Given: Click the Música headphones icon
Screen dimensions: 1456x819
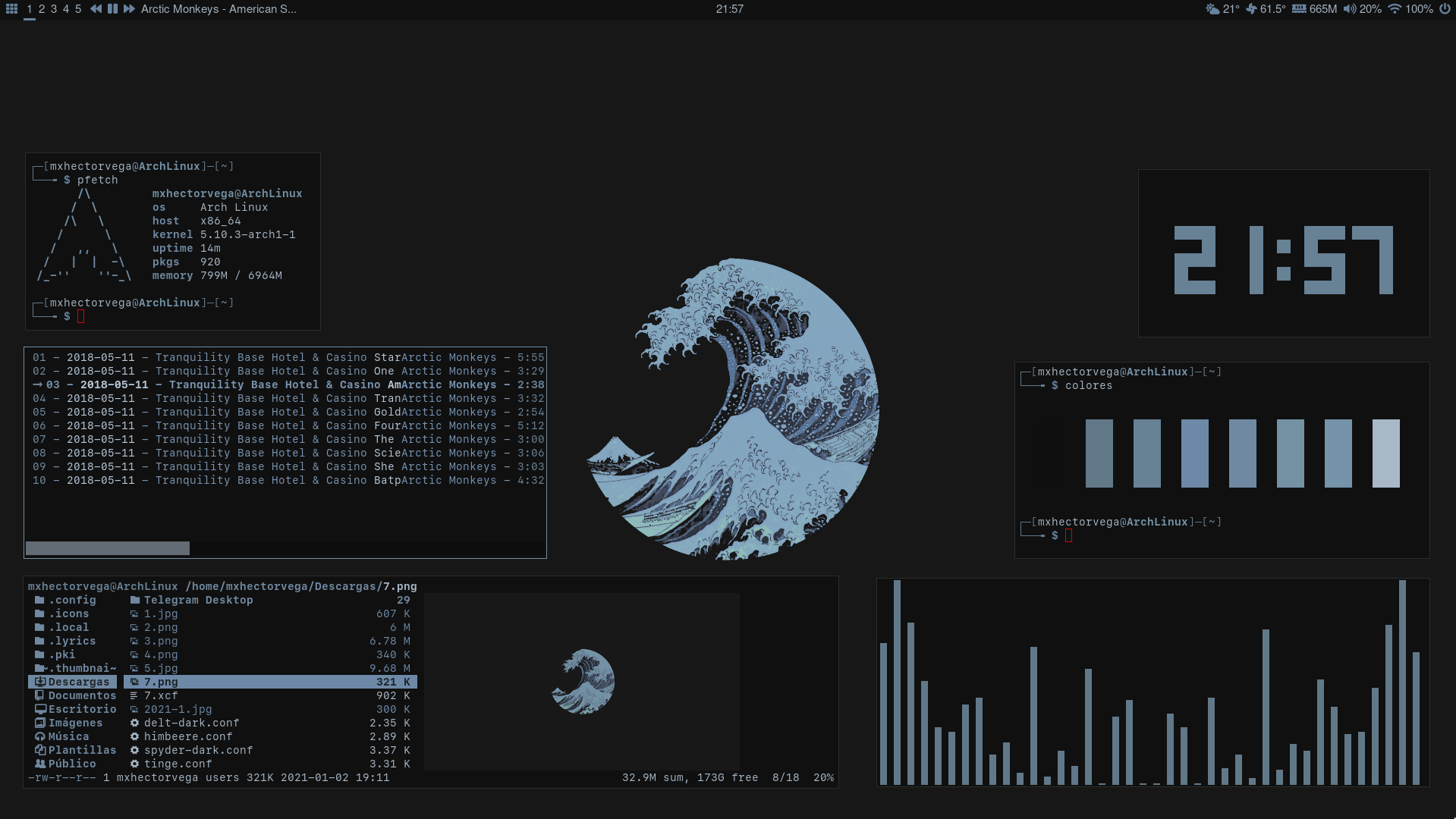Looking at the screenshot, I should click(x=40, y=736).
